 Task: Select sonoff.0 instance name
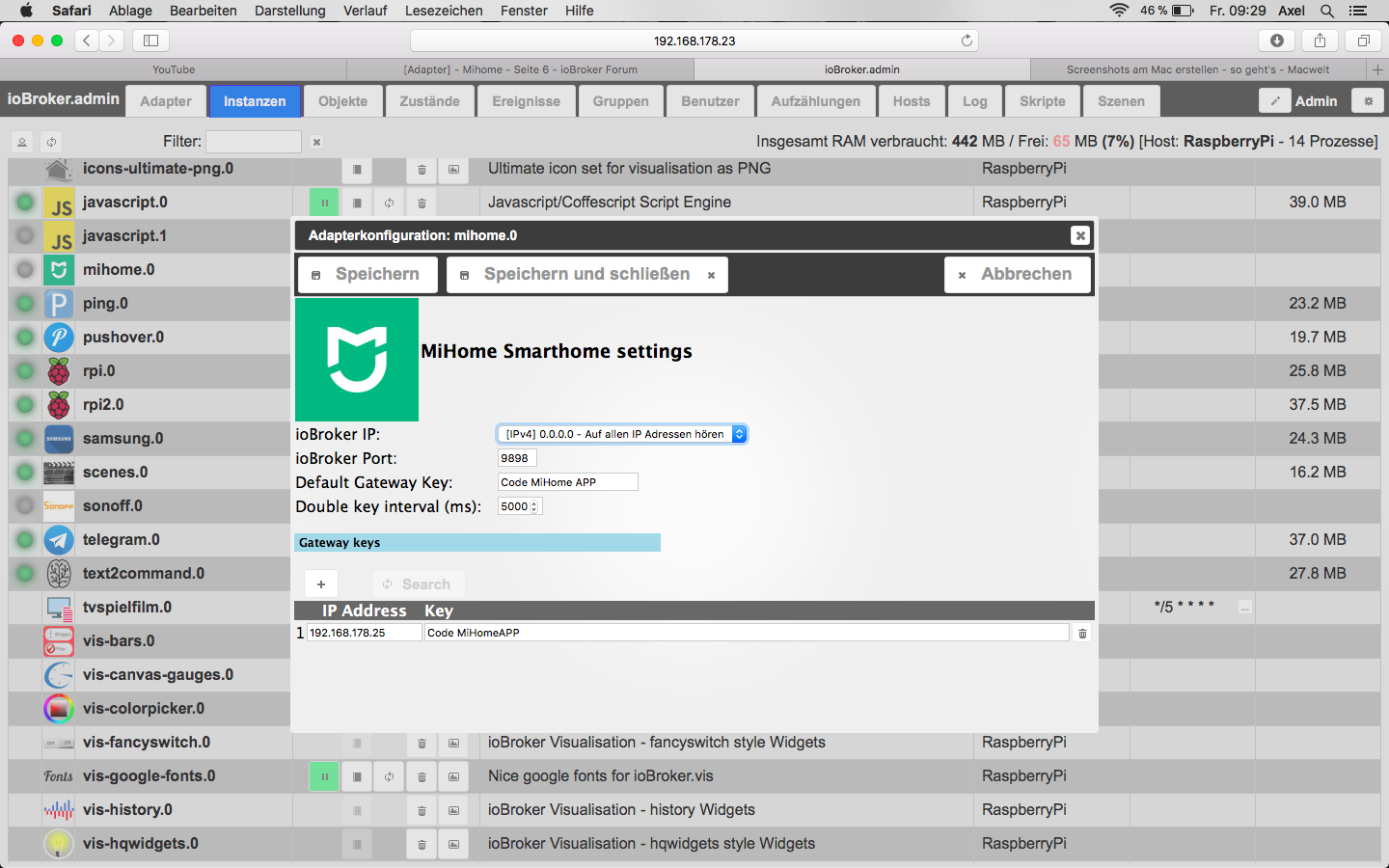click(x=113, y=506)
